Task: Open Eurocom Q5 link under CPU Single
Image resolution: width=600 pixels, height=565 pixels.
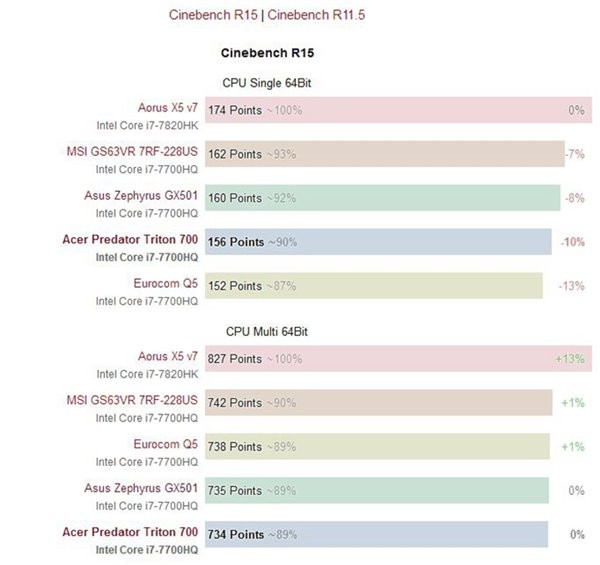Action: coord(166,283)
